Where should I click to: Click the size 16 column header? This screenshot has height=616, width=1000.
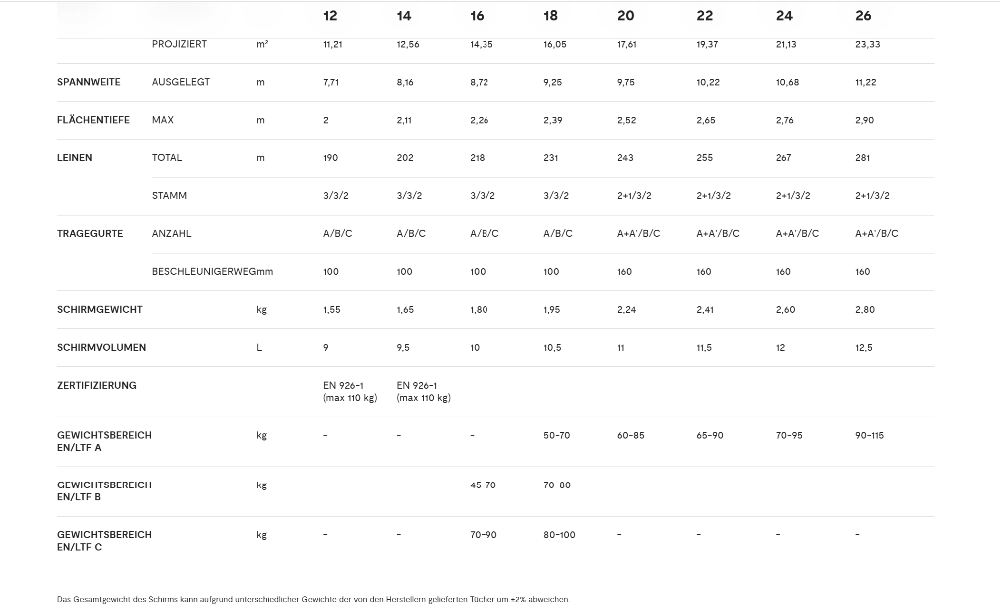pyautogui.click(x=477, y=16)
